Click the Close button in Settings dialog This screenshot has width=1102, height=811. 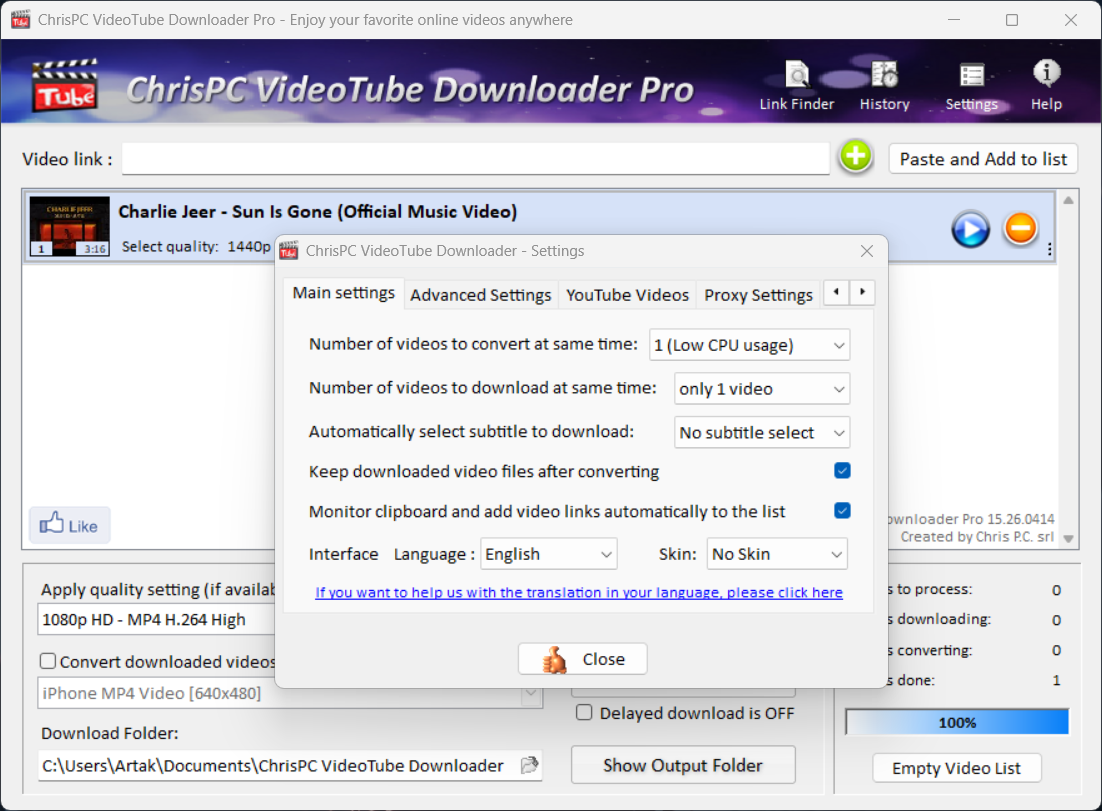pos(583,659)
